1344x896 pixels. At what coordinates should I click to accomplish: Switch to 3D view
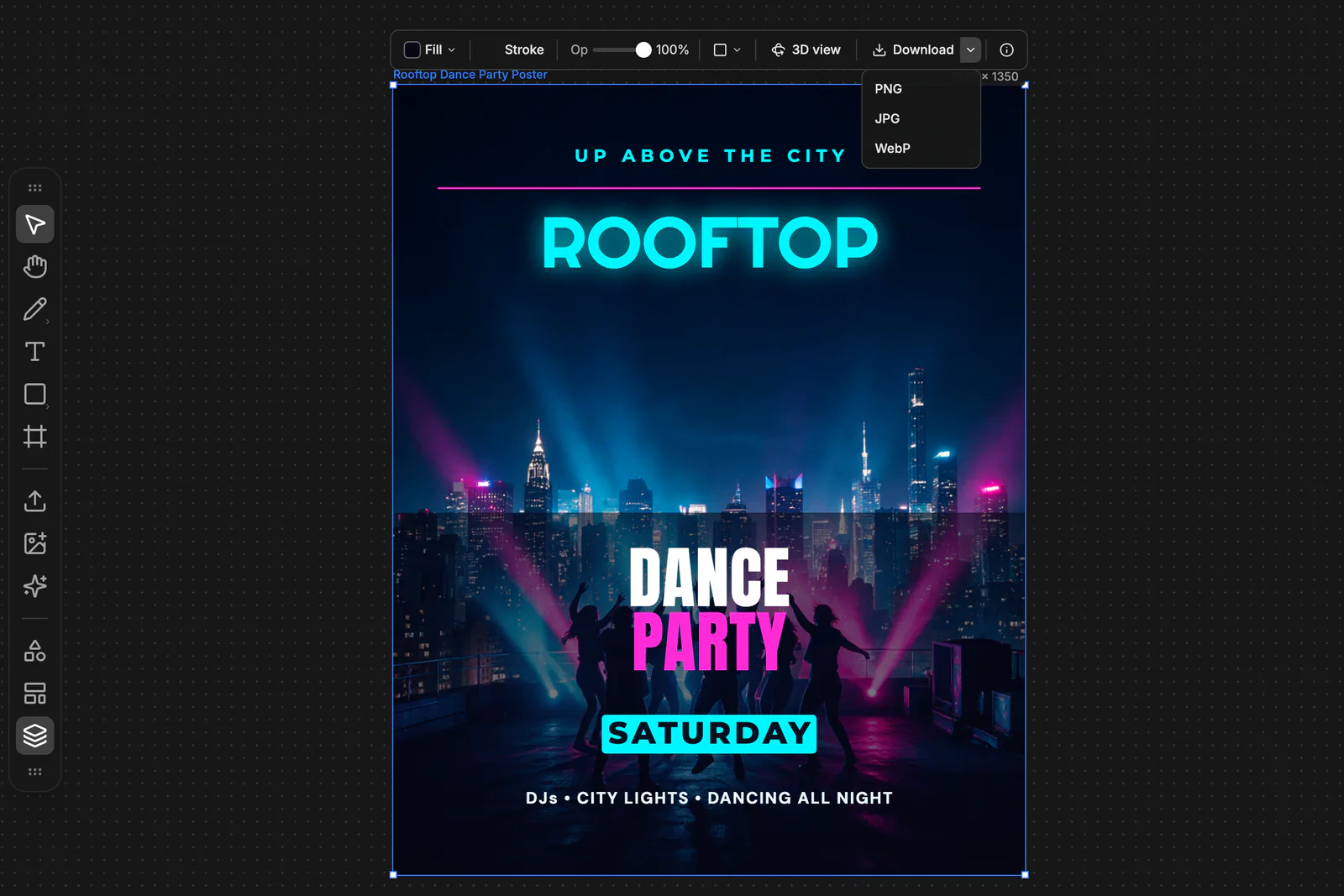[806, 50]
